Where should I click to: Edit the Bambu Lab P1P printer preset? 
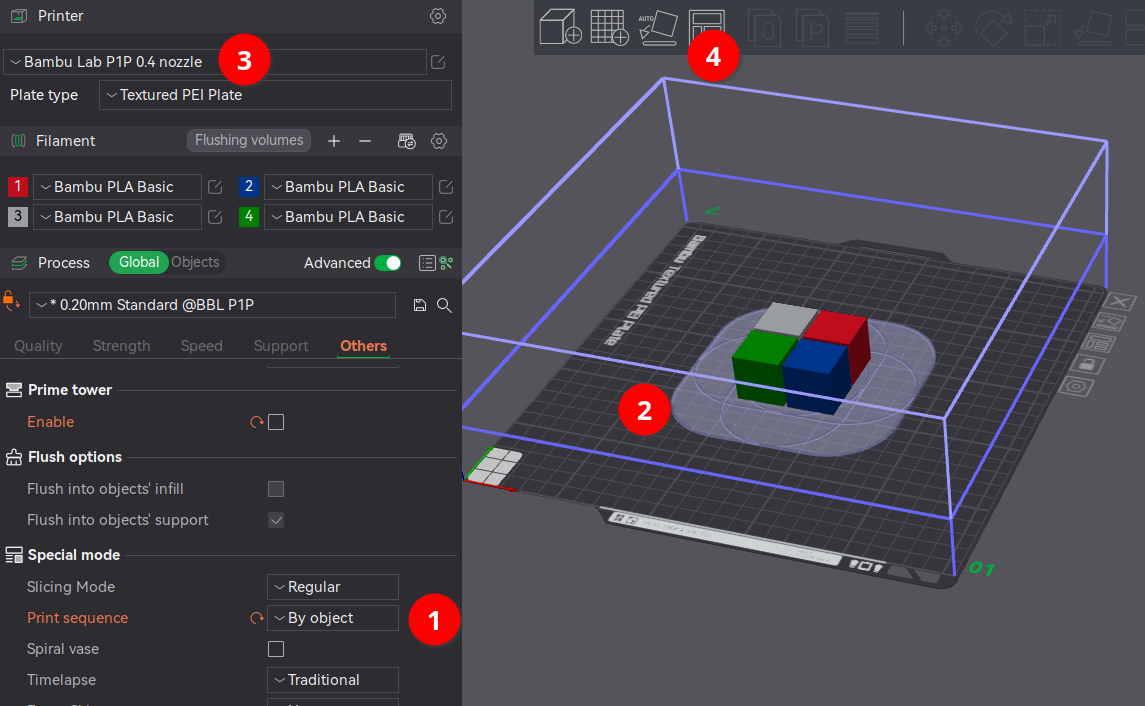438,62
